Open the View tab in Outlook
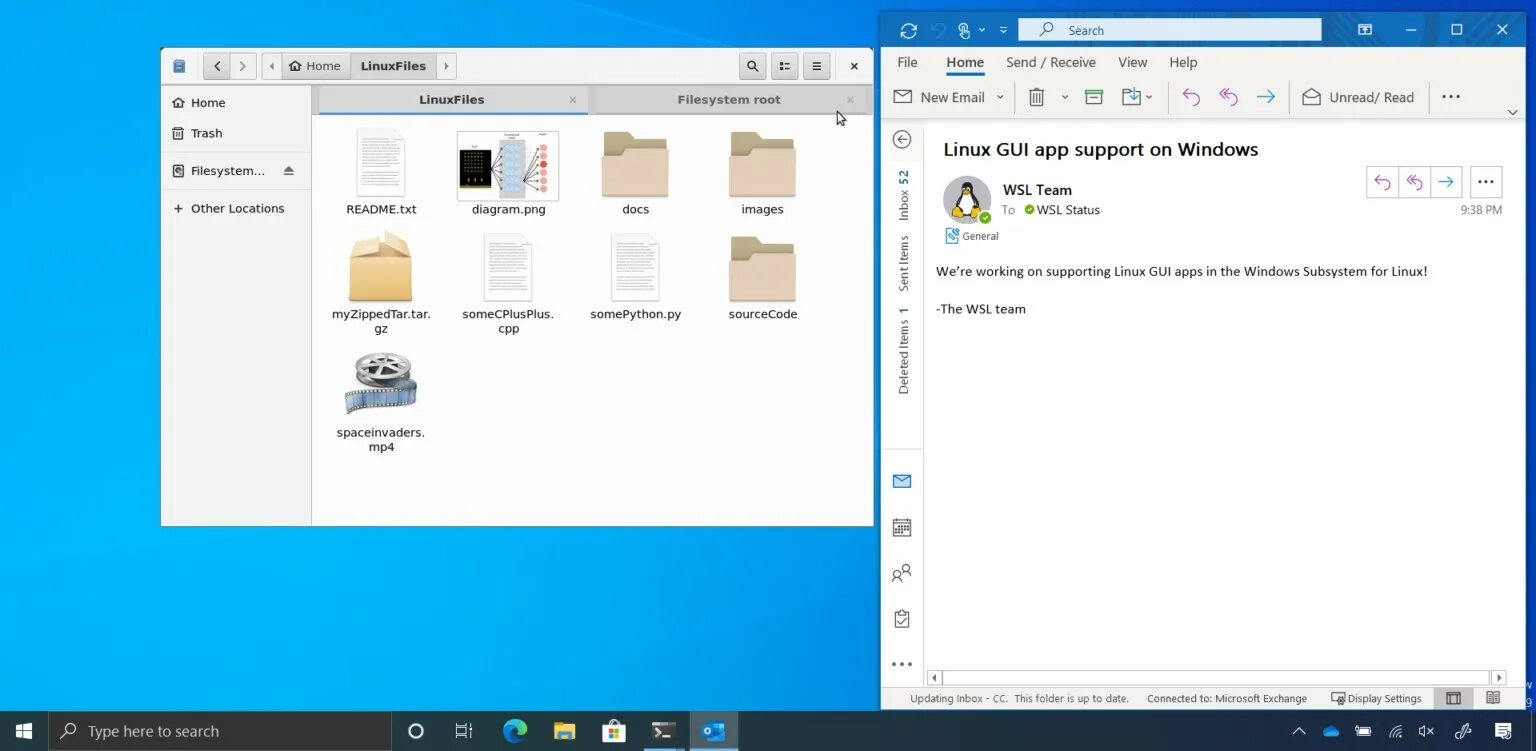The width and height of the screenshot is (1536, 751). pyautogui.click(x=1133, y=62)
